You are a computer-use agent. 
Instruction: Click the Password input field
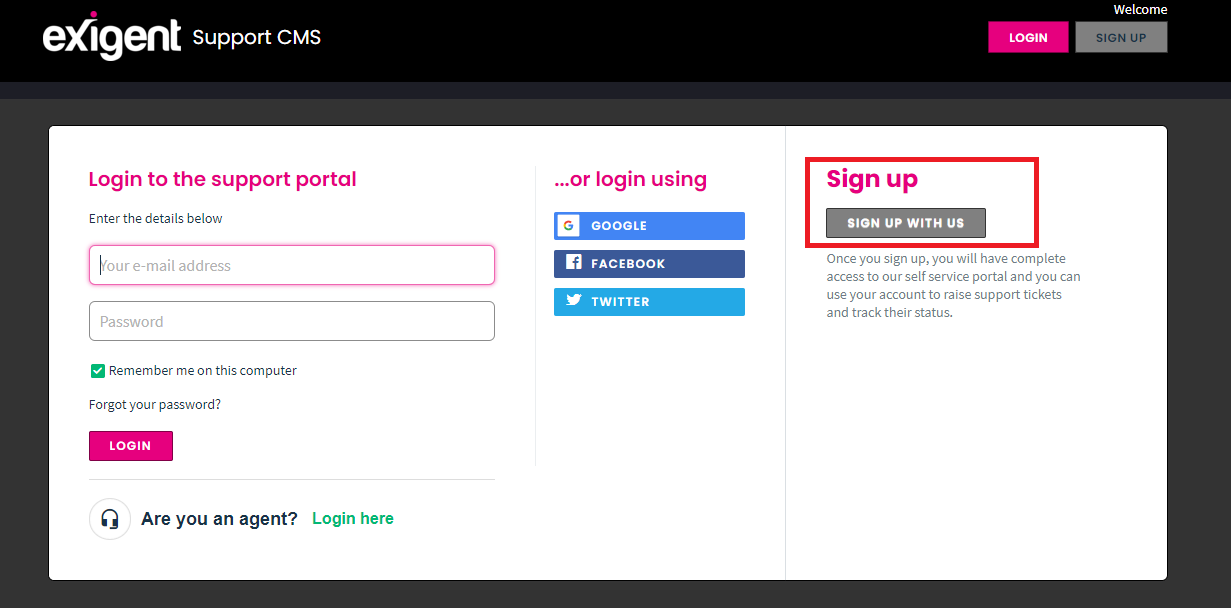click(x=291, y=321)
